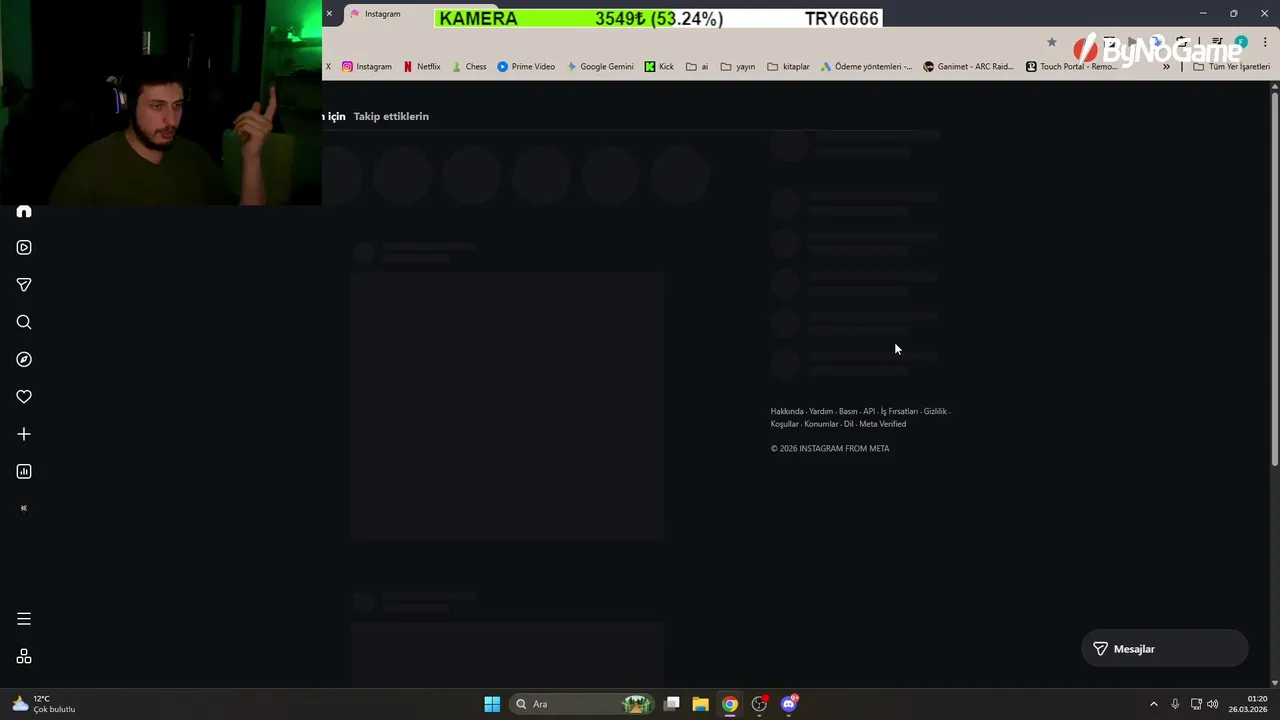Open the Instagram bookmark
The height and width of the screenshot is (720, 1280).
tap(367, 67)
